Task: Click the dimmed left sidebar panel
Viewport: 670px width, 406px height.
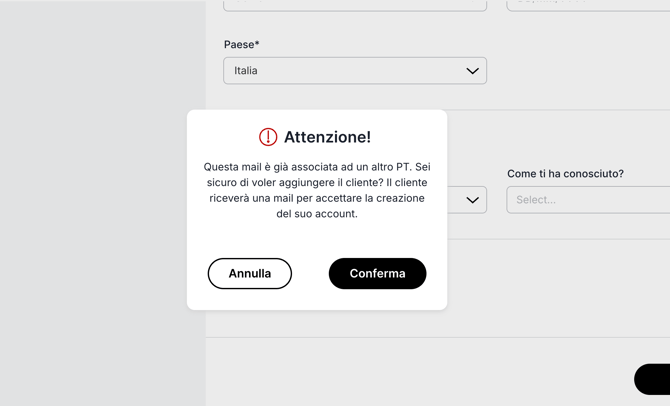Action: [103, 203]
